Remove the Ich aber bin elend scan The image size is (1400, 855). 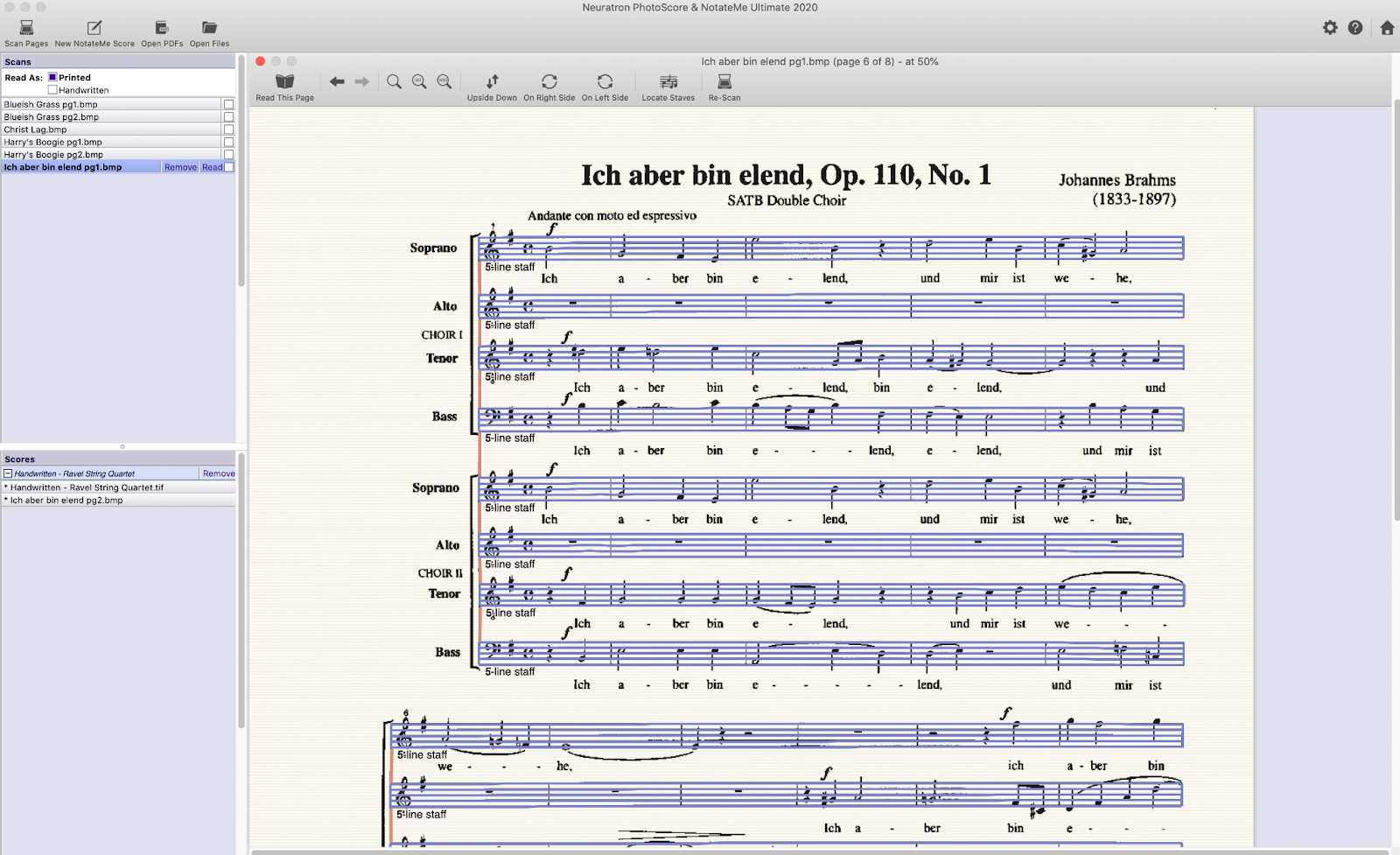coord(180,167)
